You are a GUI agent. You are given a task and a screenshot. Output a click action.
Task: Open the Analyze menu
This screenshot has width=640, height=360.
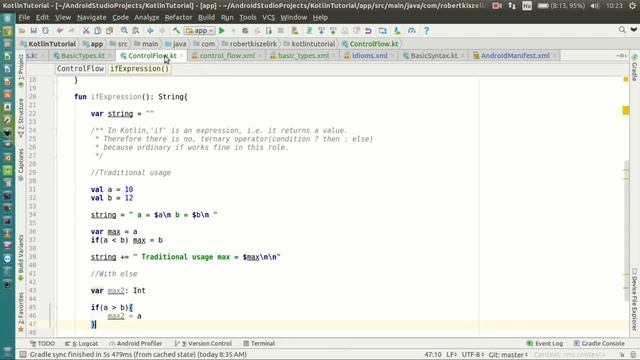[147, 18]
